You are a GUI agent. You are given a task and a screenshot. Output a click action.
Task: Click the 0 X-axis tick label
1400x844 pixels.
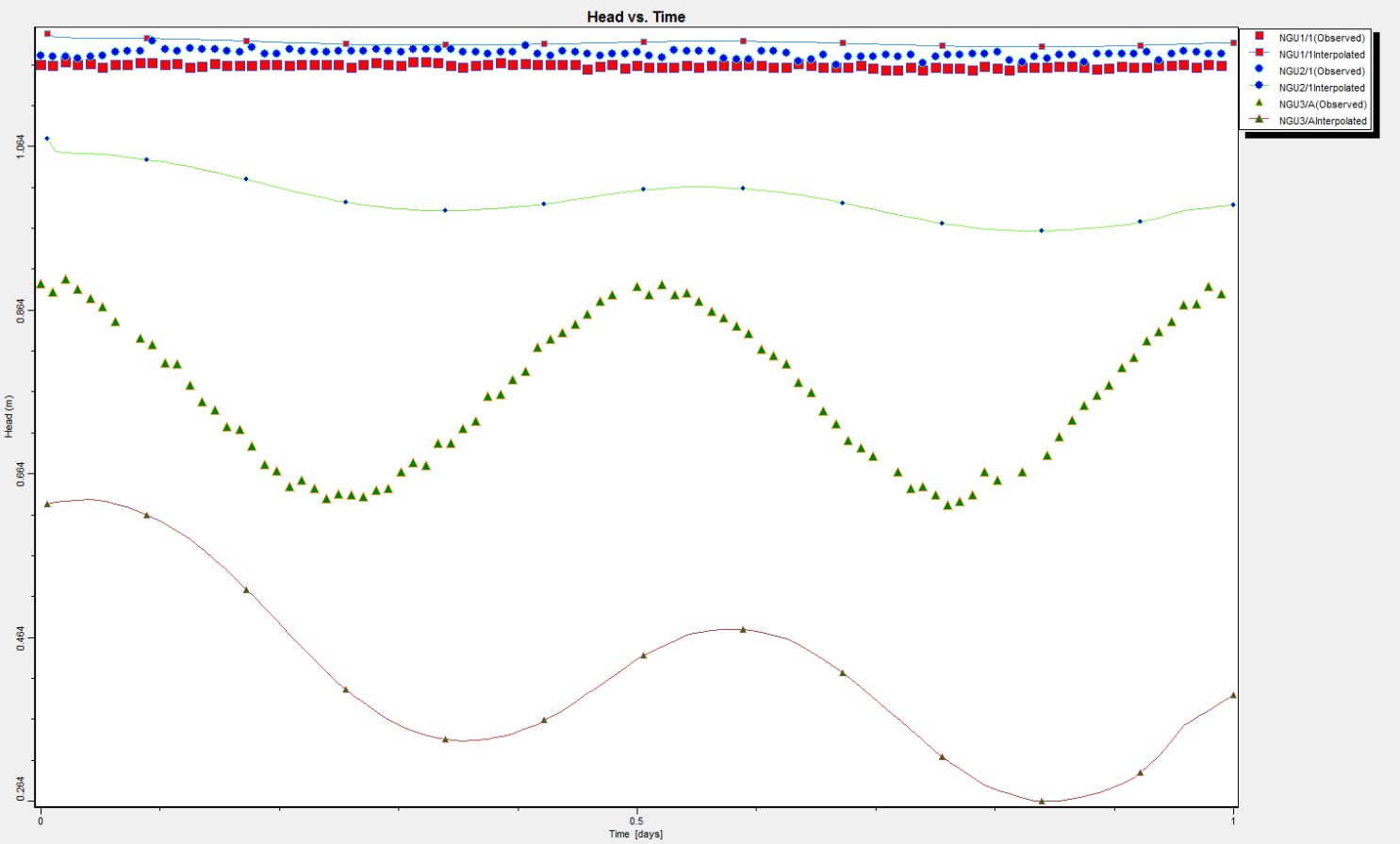point(41,821)
